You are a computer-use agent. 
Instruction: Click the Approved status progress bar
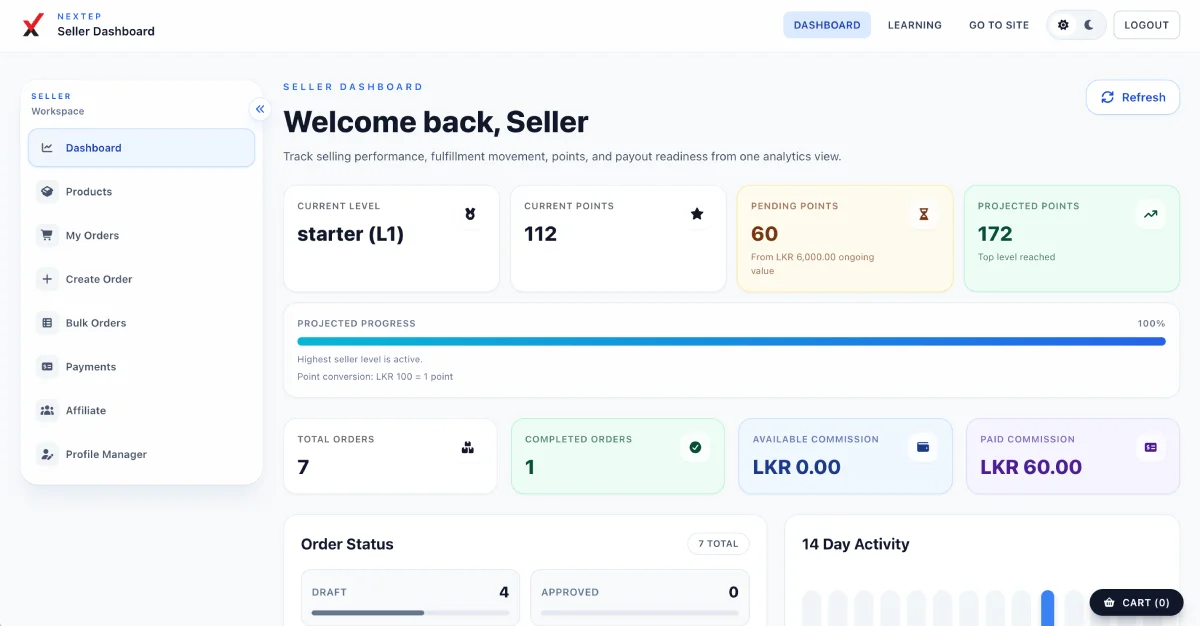click(640, 612)
